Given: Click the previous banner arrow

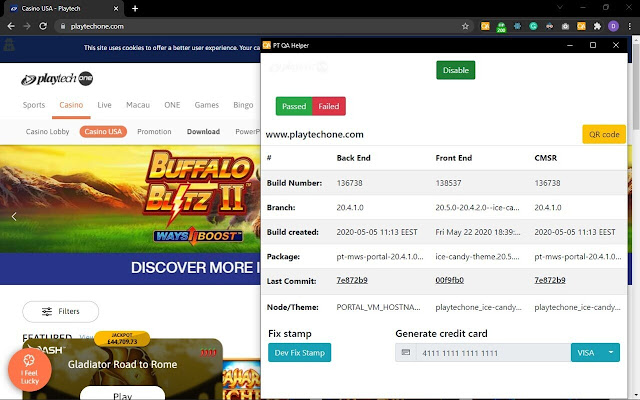Looking at the screenshot, I should [x=14, y=216].
